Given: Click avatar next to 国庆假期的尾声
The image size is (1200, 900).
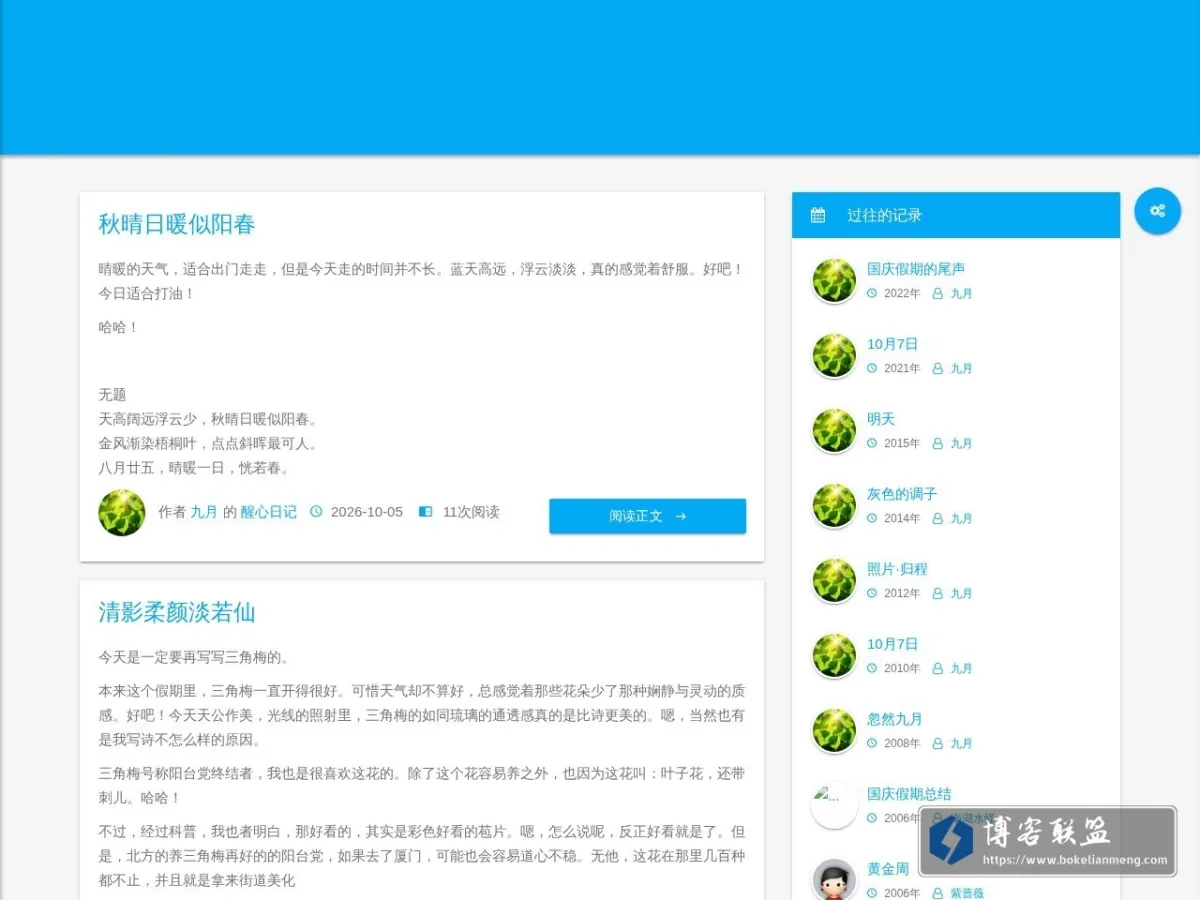Looking at the screenshot, I should point(834,281).
